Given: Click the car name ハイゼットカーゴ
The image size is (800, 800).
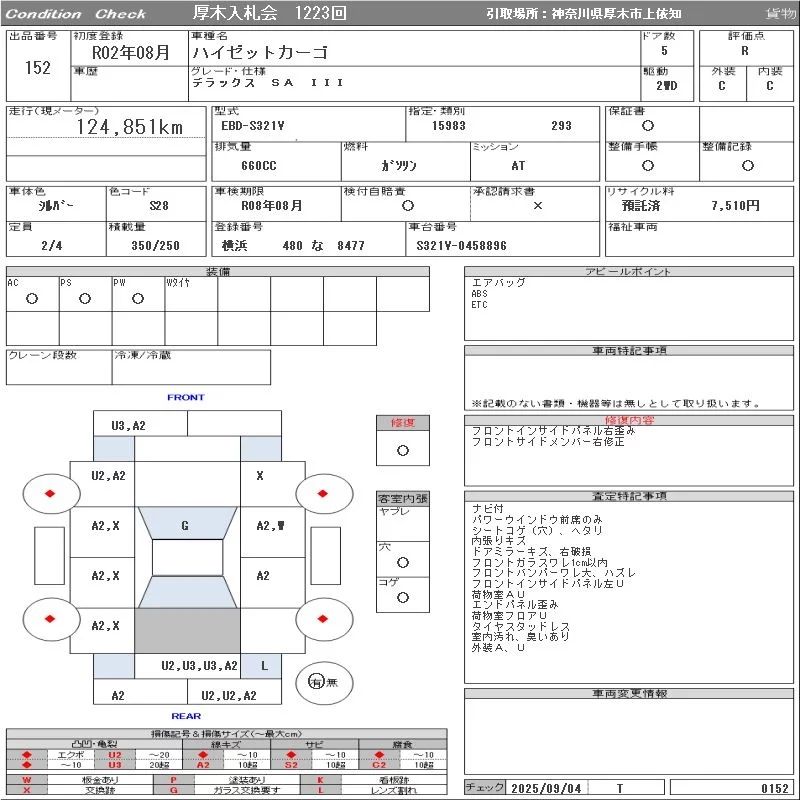Looking at the screenshot, I should pos(260,53).
